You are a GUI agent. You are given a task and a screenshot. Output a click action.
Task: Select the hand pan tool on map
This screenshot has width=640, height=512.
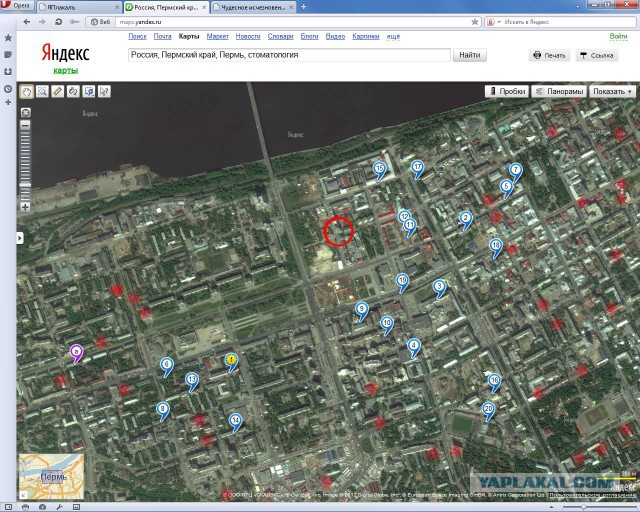[x=27, y=91]
